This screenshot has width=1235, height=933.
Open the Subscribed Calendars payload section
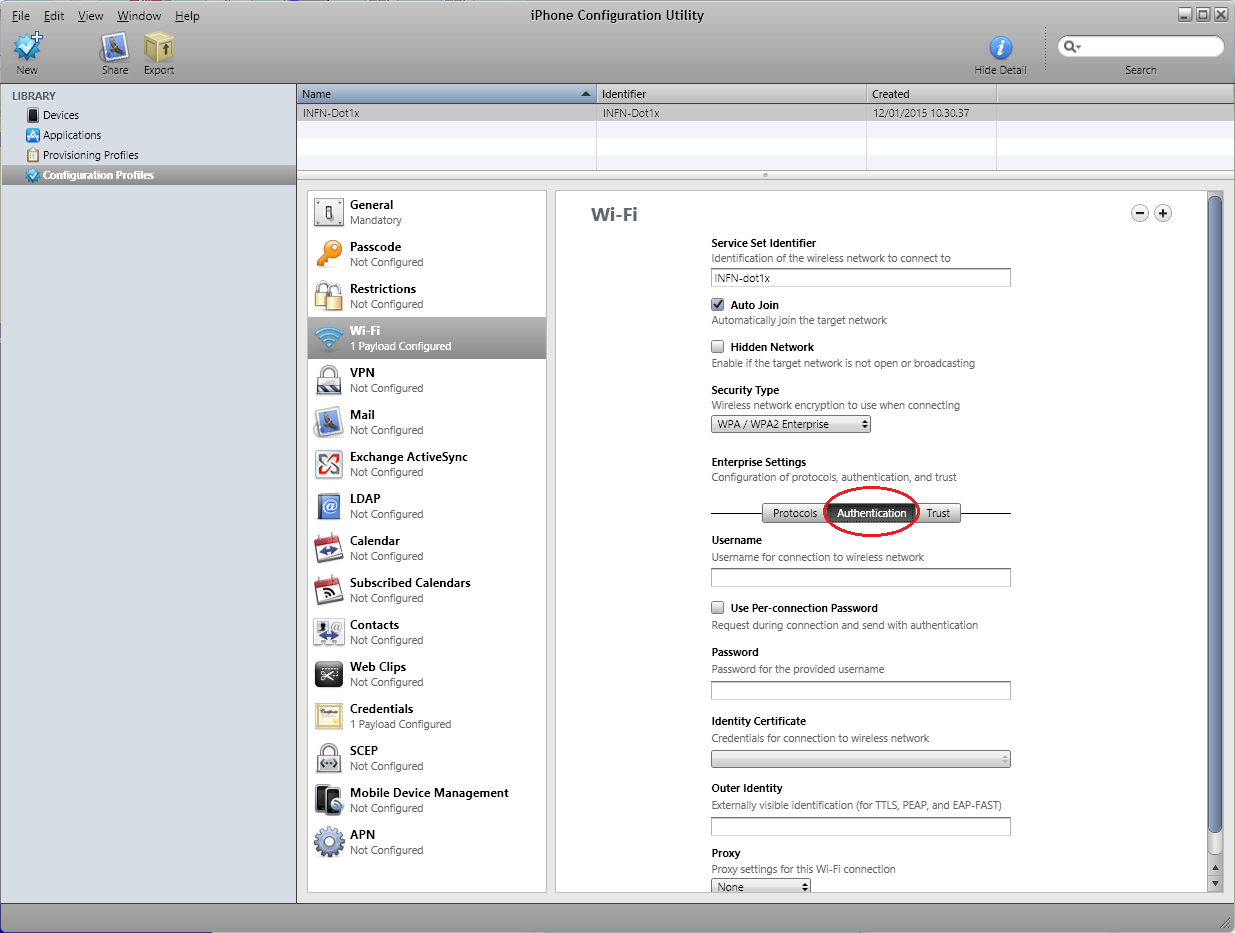(x=427, y=590)
